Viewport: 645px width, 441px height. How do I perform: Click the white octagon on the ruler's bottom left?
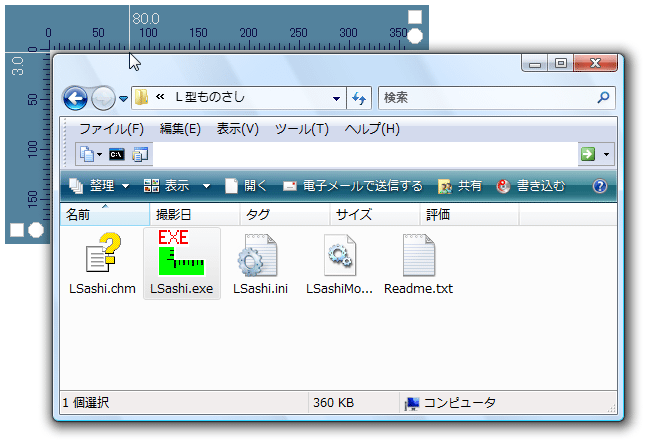[x=36, y=230]
